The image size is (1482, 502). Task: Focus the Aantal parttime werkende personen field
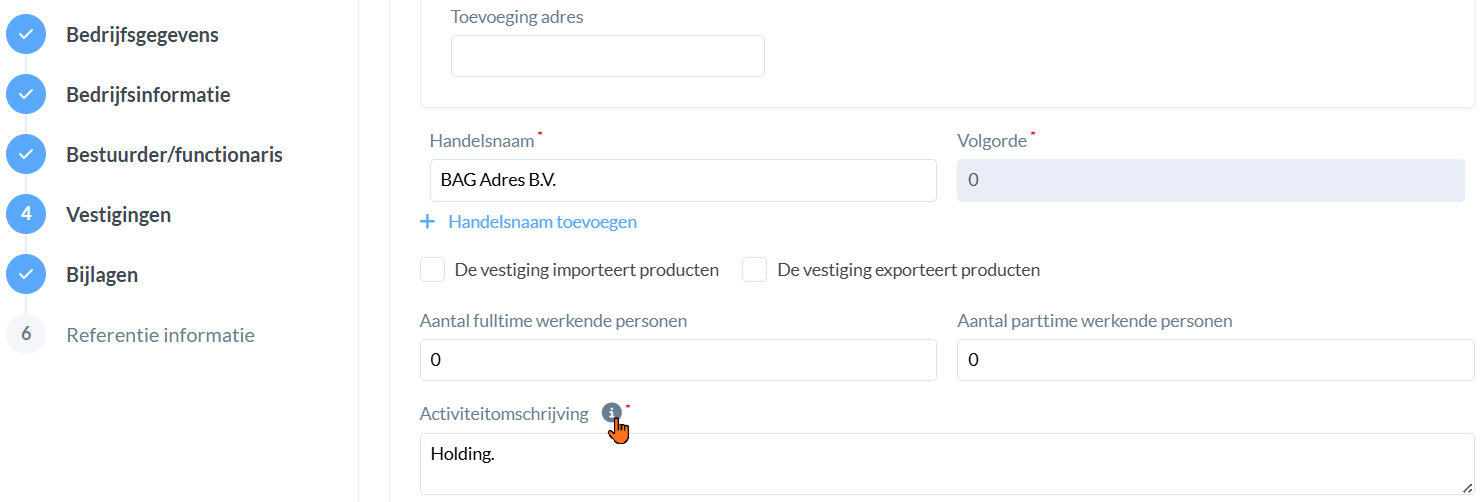(x=1215, y=360)
